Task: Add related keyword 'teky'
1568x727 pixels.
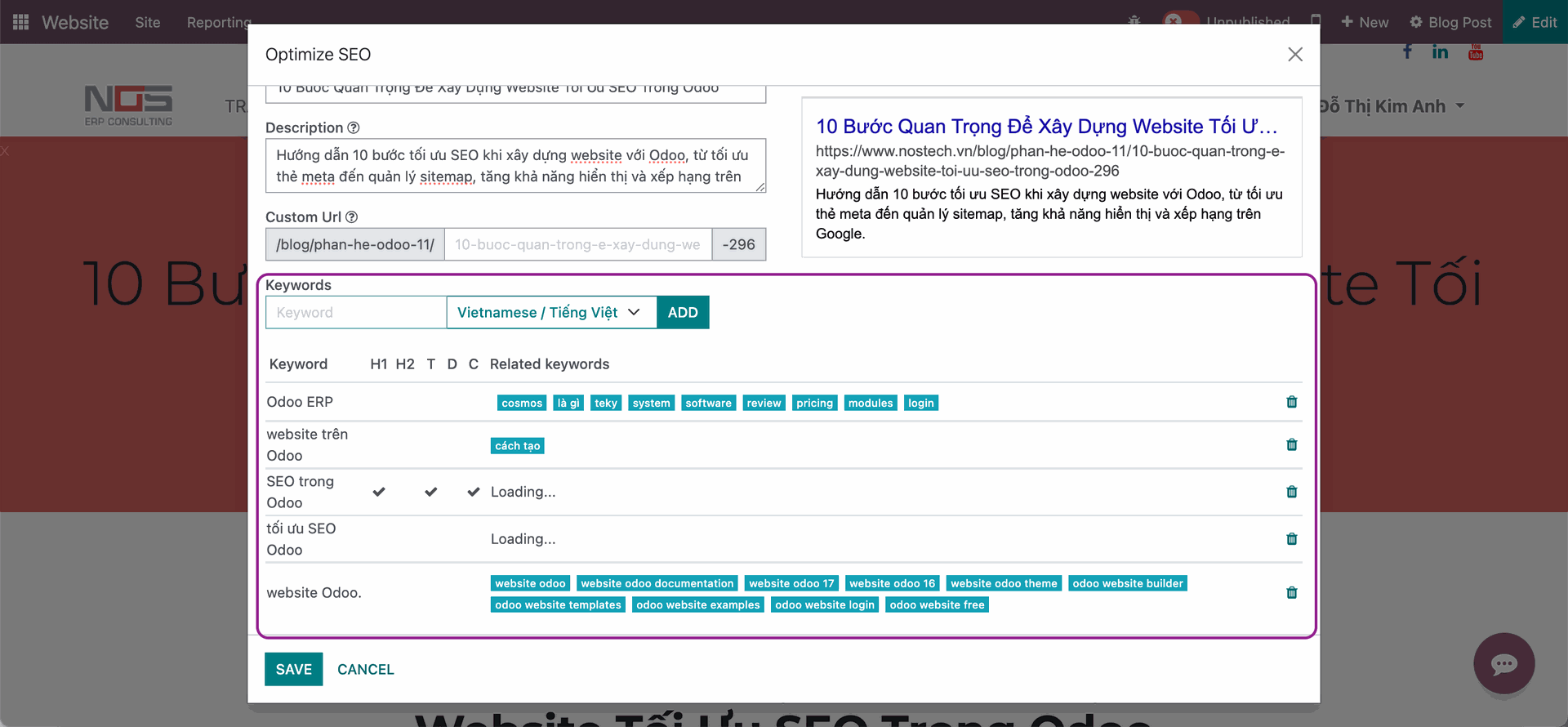Action: tap(606, 403)
